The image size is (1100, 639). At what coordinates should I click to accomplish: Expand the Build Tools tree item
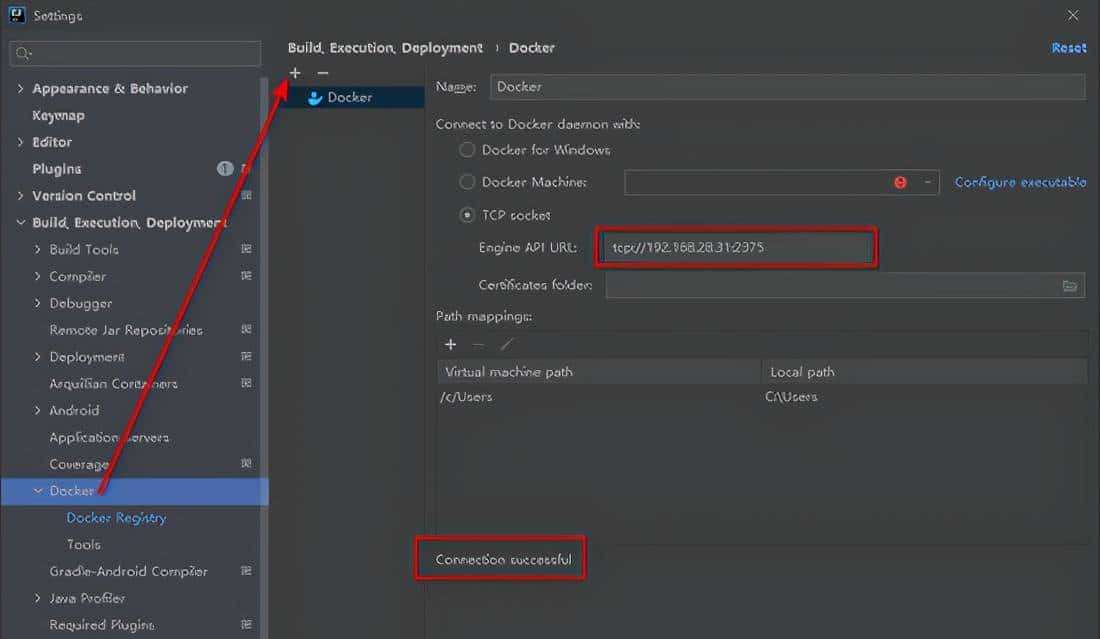pyautogui.click(x=37, y=249)
